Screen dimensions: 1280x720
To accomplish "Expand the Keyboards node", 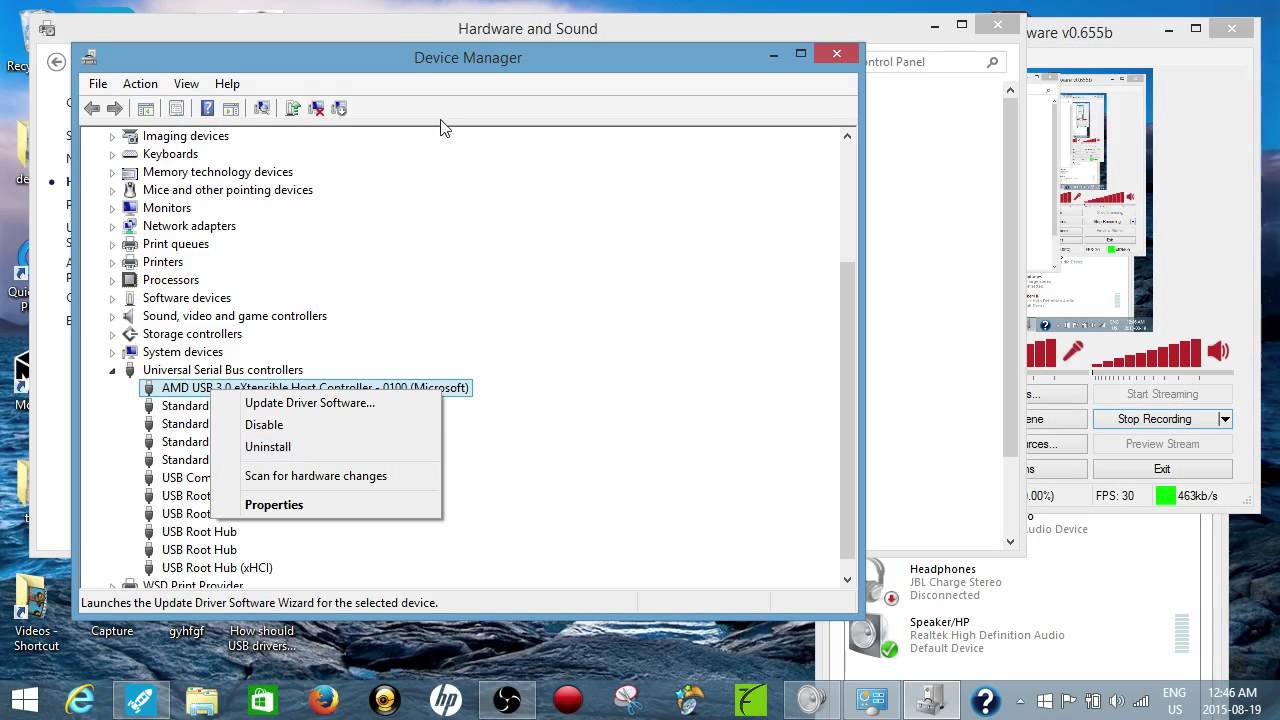I will 113,155.
